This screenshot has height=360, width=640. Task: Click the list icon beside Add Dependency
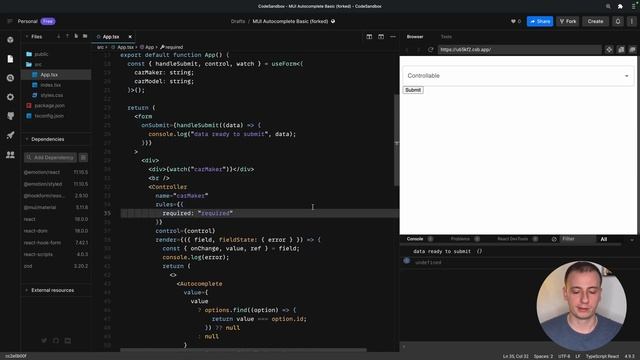click(x=83, y=158)
